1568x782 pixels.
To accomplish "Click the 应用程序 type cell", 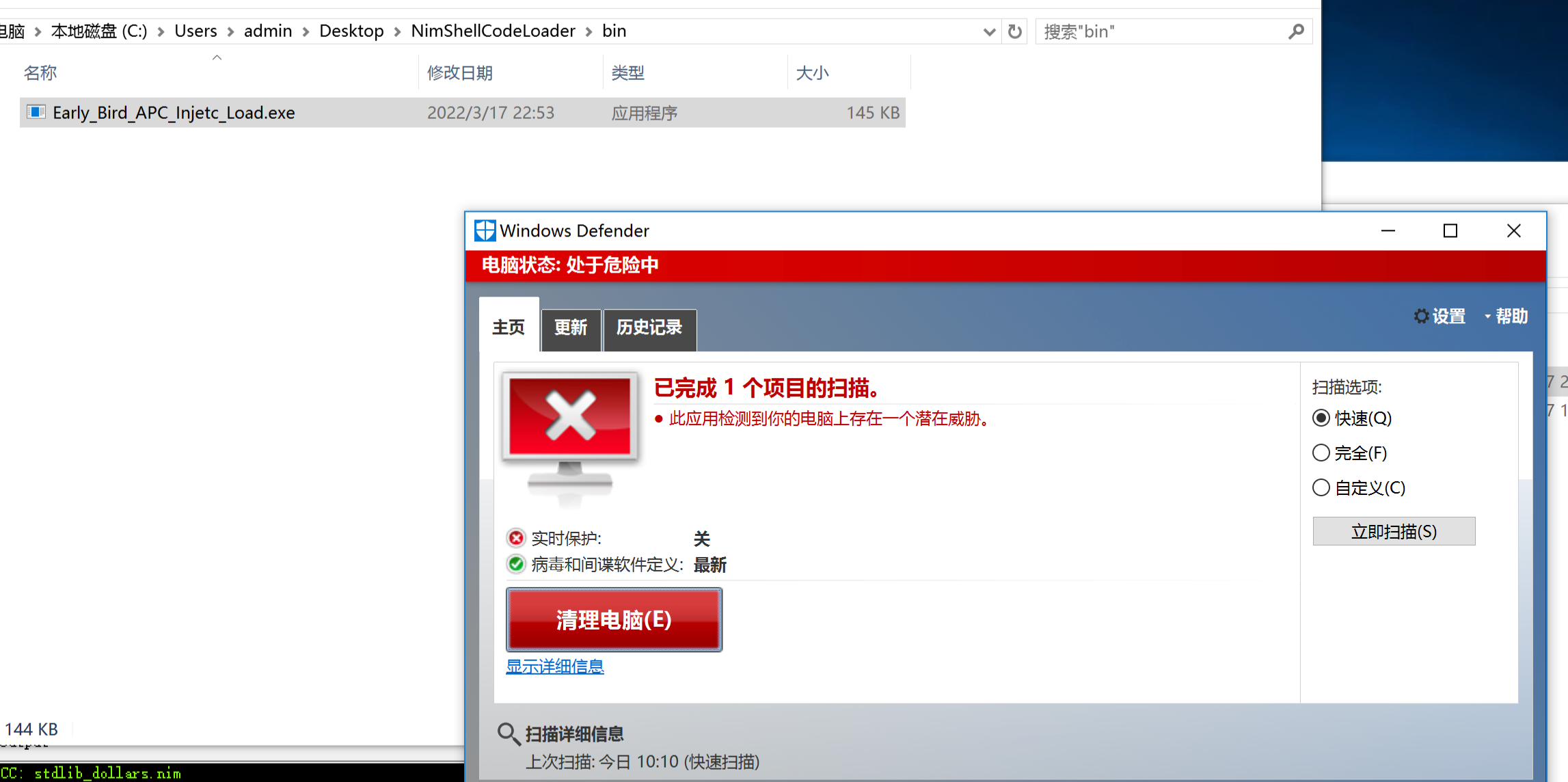I will click(645, 113).
